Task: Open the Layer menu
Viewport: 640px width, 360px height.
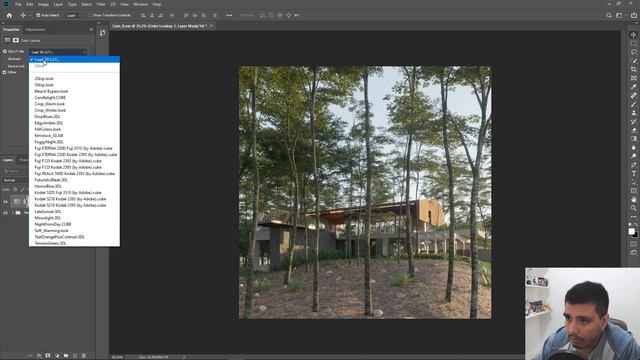Action: (58, 4)
